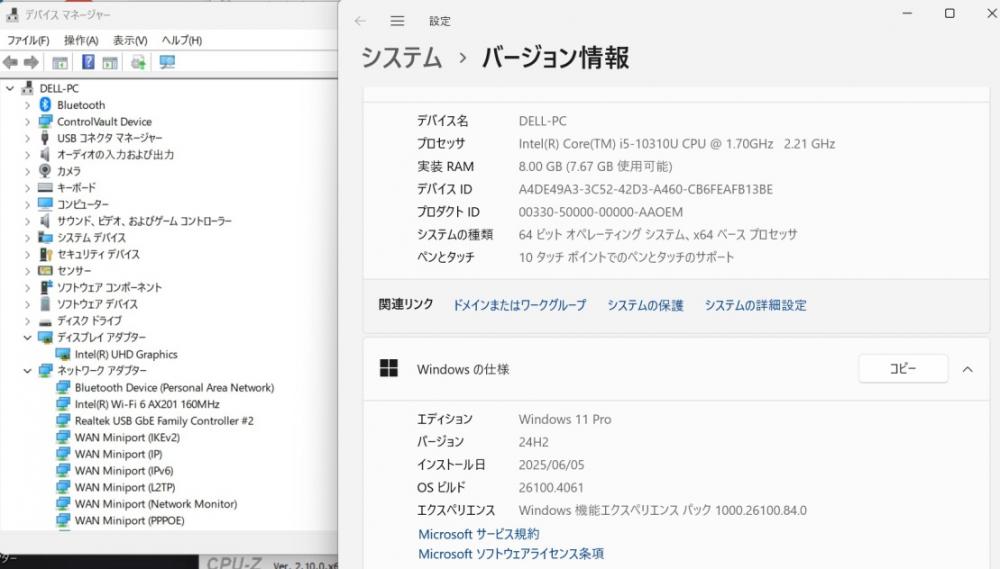Click the Forward arrow in Device Manager toolbar
The height and width of the screenshot is (569, 1000).
click(x=31, y=63)
